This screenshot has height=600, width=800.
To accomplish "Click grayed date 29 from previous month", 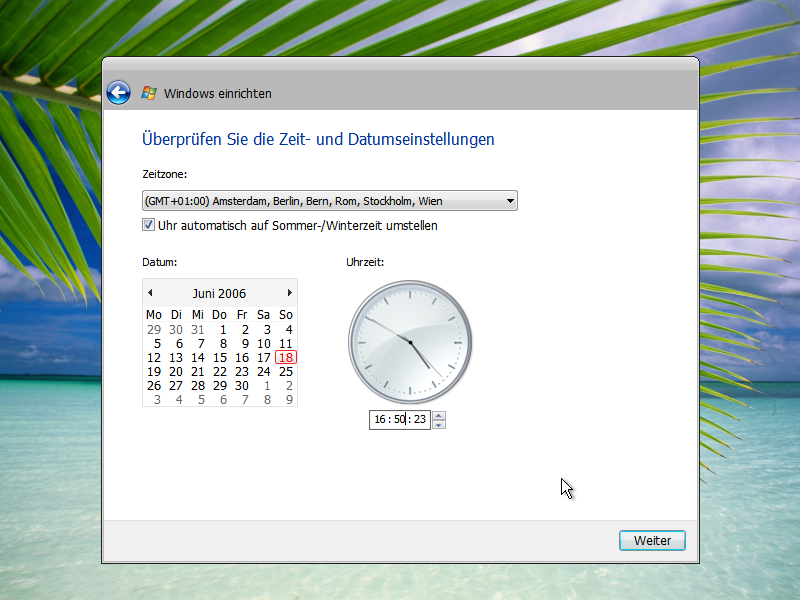I will pos(154,330).
